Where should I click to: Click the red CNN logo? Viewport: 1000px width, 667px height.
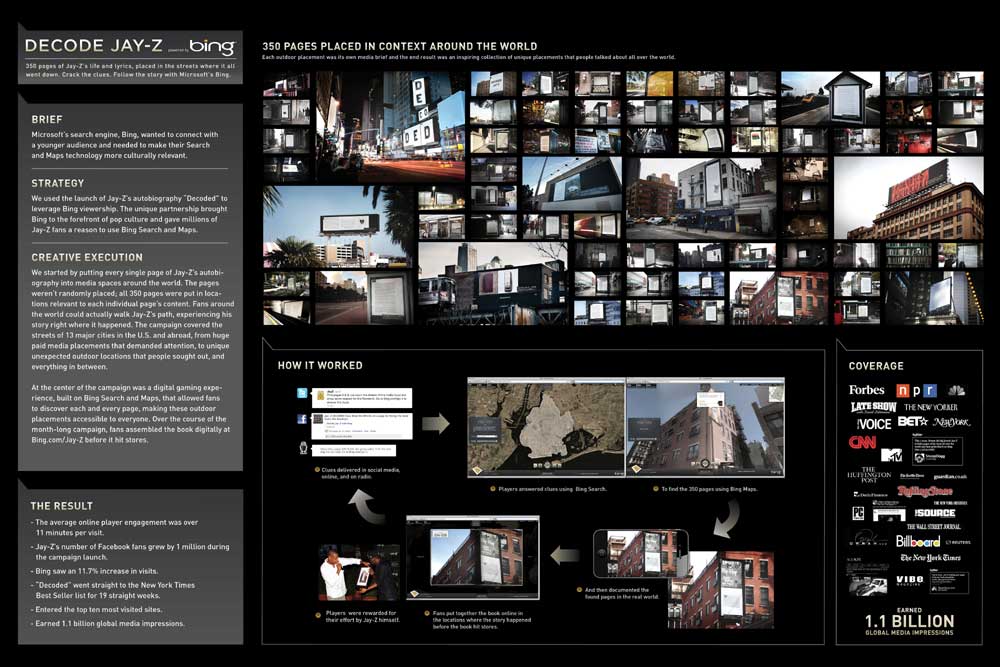[x=862, y=442]
